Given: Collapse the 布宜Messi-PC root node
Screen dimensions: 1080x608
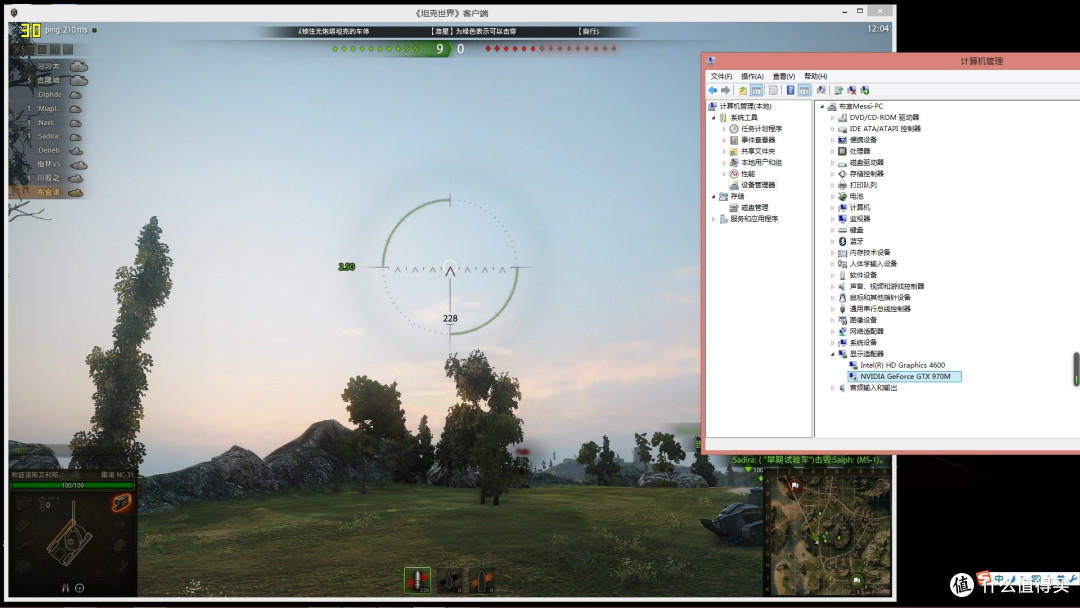Looking at the screenshot, I should [x=822, y=106].
